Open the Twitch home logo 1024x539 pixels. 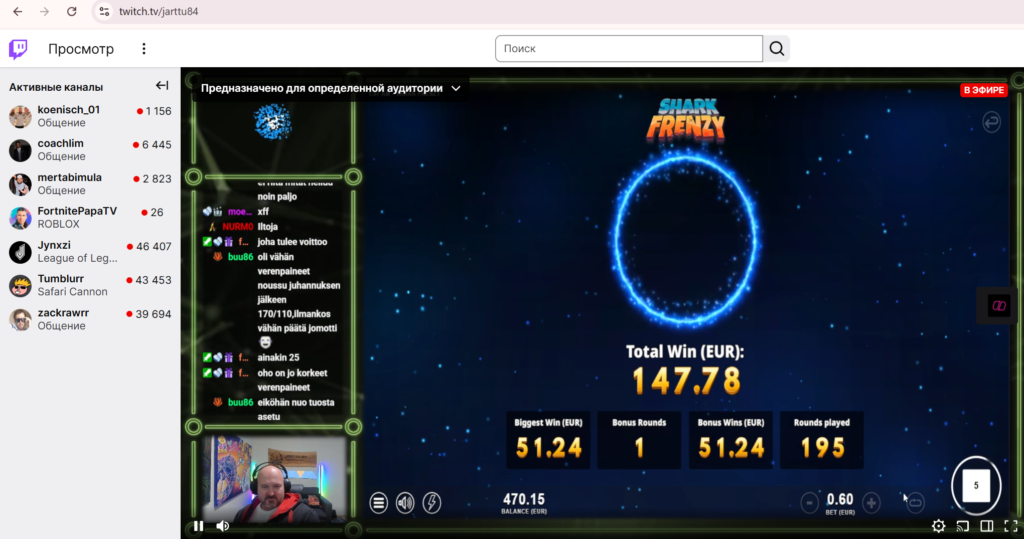(x=18, y=49)
